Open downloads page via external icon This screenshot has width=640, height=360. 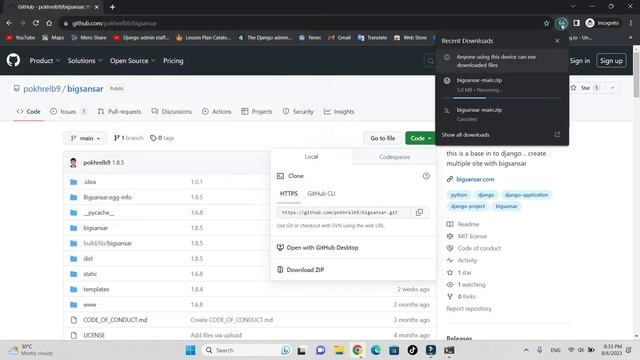(557, 135)
